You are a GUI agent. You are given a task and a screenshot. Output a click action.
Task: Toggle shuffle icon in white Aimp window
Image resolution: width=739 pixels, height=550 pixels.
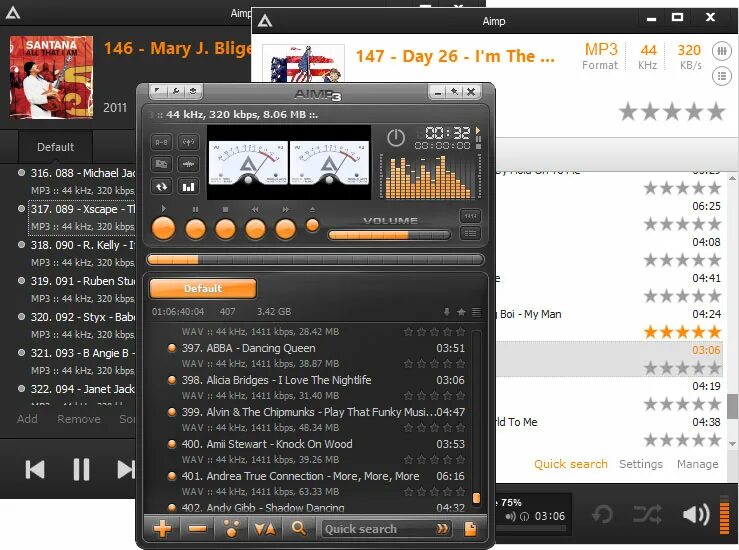coord(647,514)
